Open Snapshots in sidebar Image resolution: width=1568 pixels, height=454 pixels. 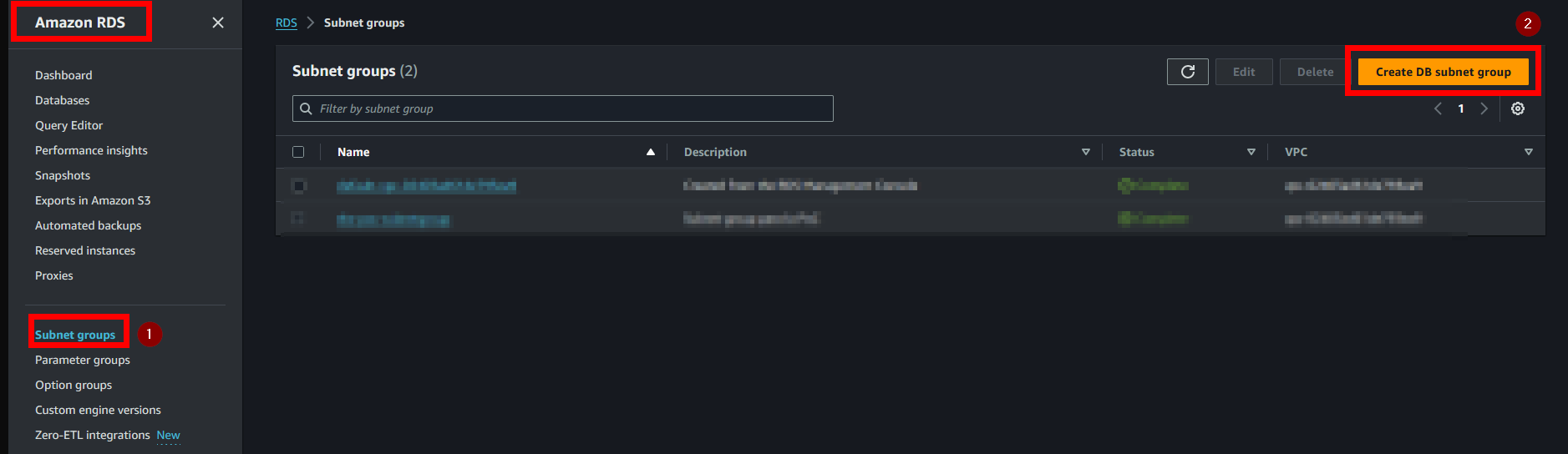(x=63, y=175)
